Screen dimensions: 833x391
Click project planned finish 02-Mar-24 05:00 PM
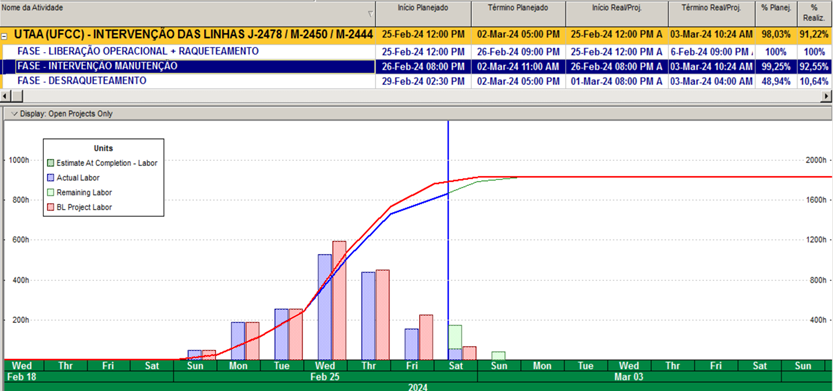click(x=518, y=35)
